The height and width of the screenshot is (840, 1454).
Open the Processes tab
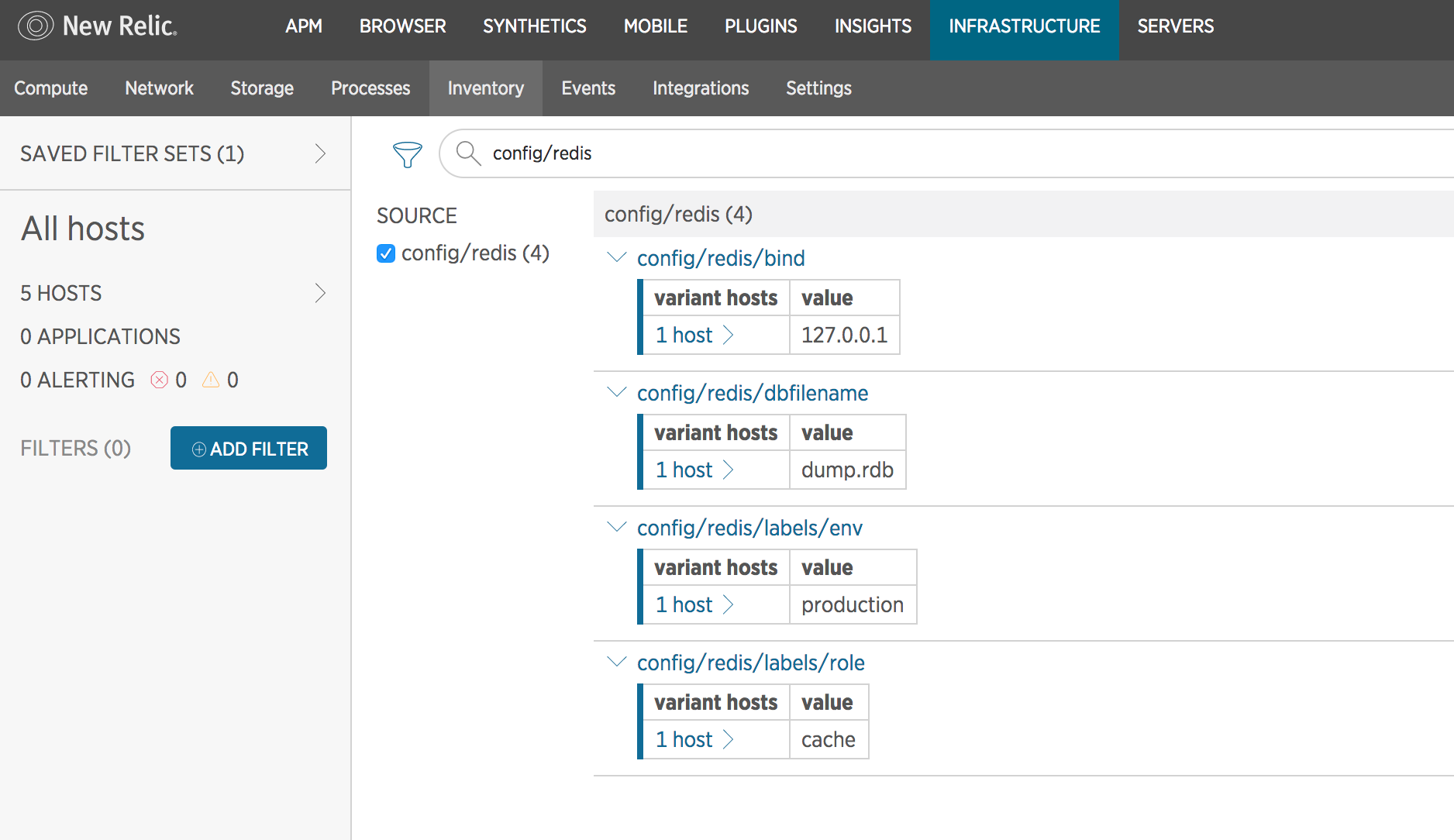(x=370, y=88)
